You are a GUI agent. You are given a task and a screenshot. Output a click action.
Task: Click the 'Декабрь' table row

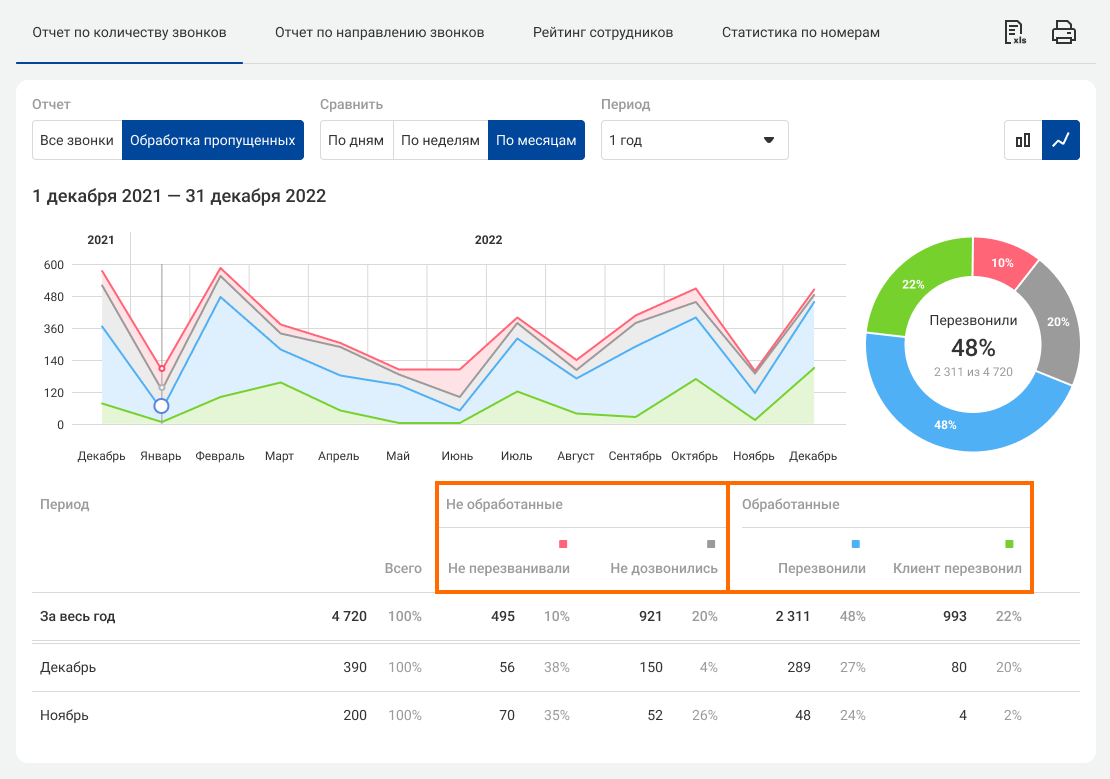(68, 667)
